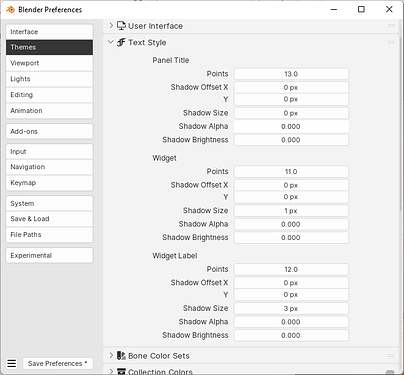
Task: Go to the System tab
Action: (49, 203)
